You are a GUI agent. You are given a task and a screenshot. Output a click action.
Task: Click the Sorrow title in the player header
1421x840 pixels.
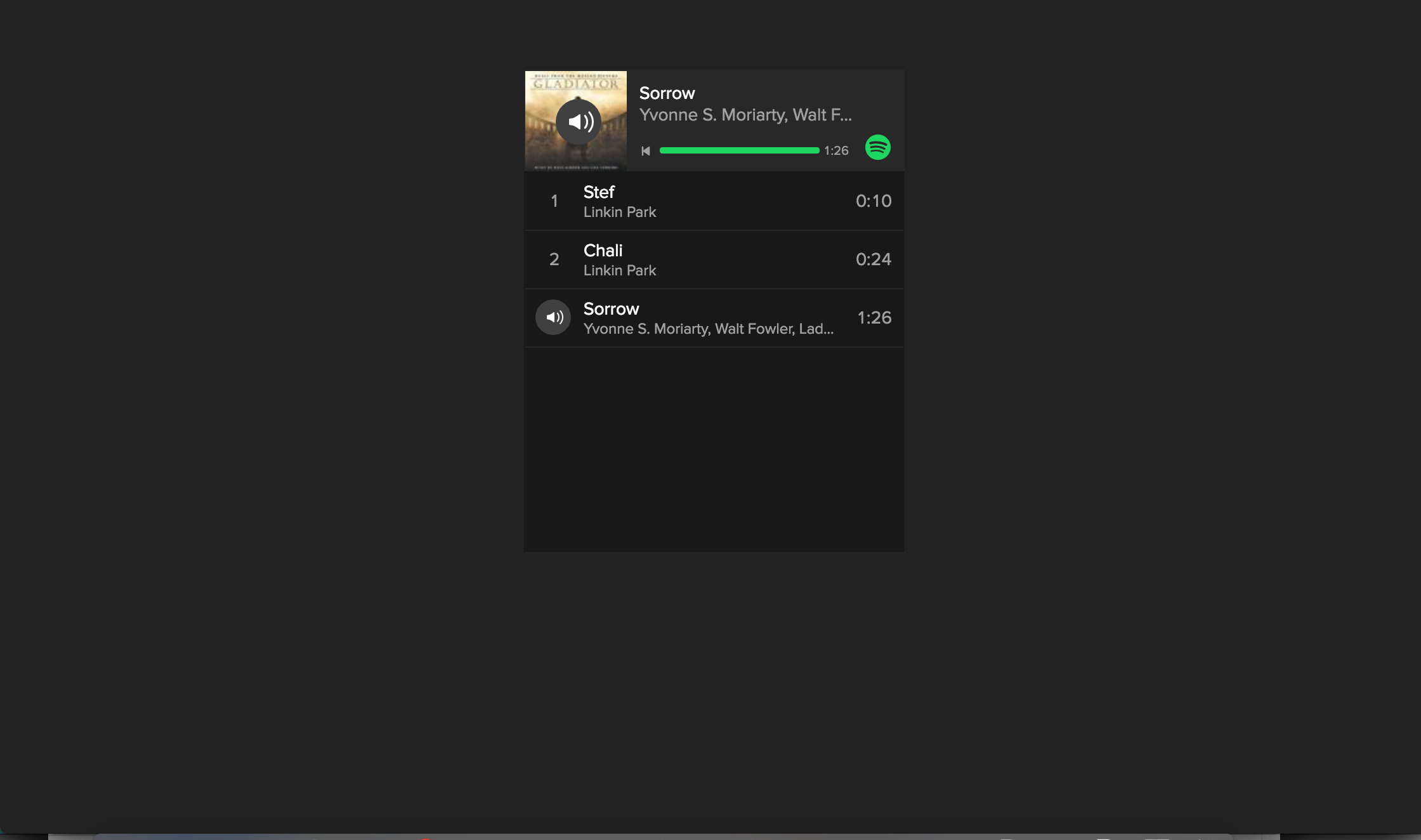(667, 93)
